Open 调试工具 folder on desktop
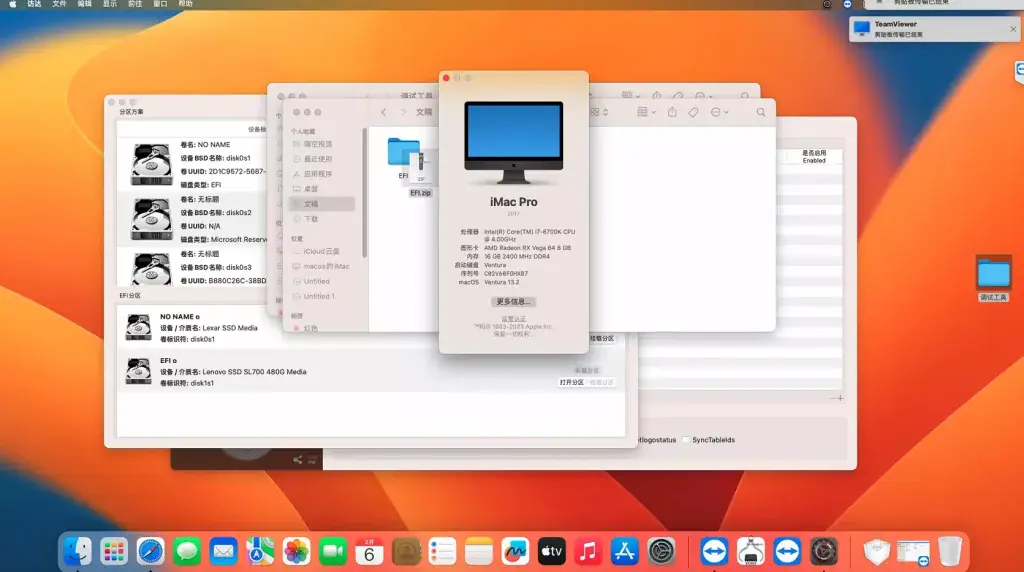1024x572 pixels. [x=993, y=278]
